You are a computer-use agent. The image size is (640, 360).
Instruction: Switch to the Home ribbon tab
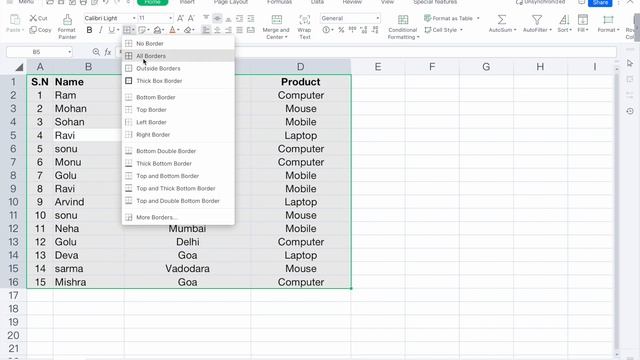click(153, 2)
